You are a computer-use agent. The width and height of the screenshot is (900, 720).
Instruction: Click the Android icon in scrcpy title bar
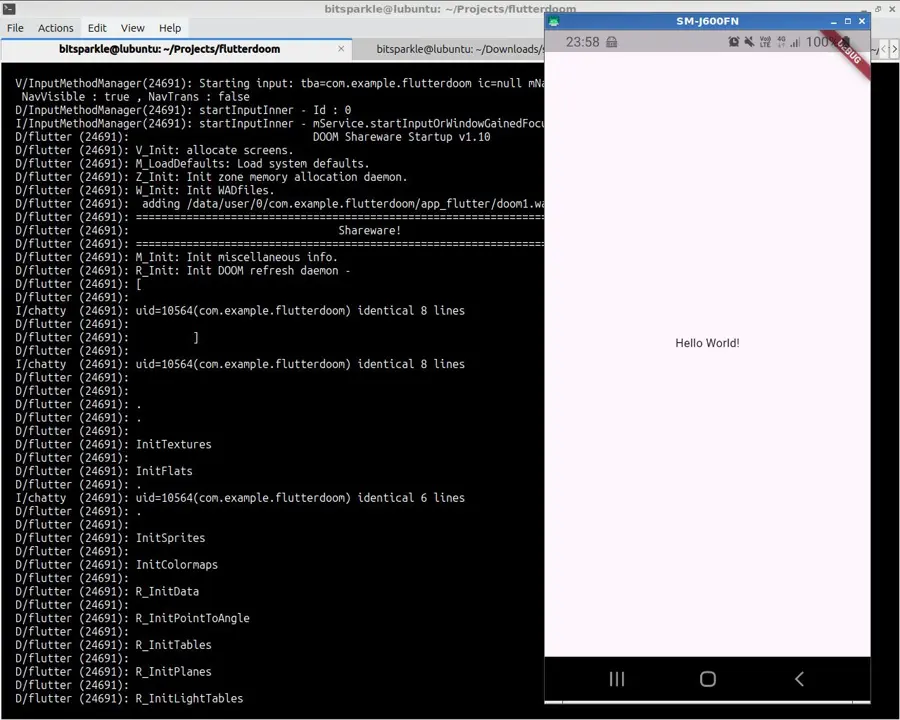coord(554,21)
